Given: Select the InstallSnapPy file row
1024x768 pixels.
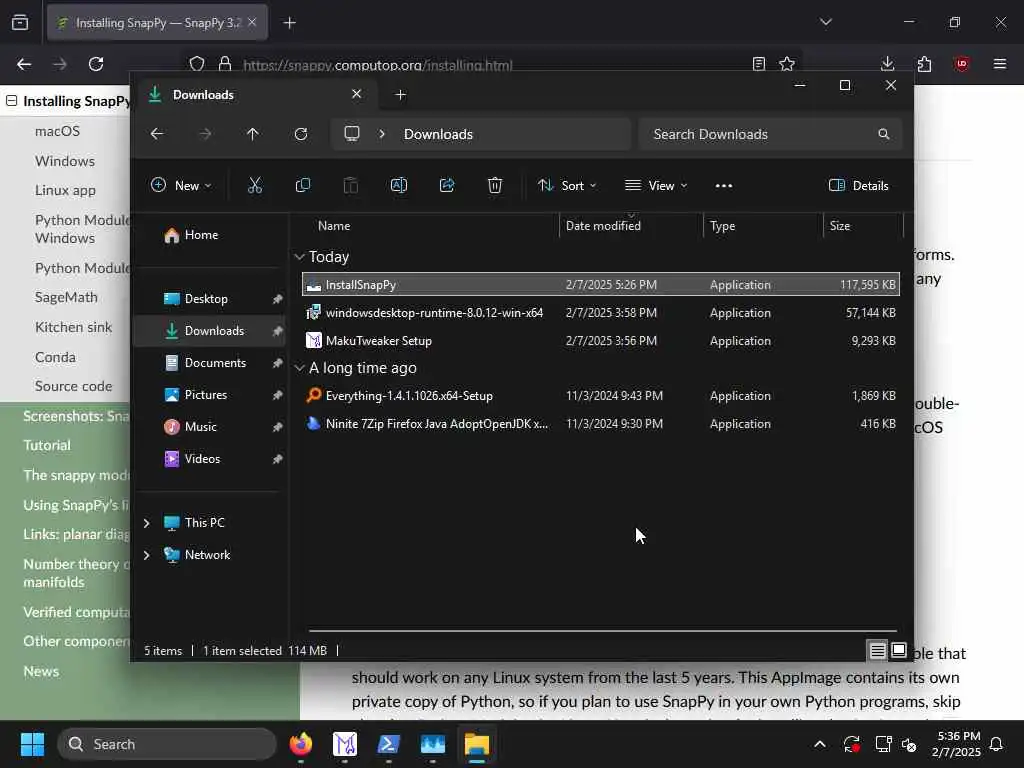Looking at the screenshot, I should [601, 285].
